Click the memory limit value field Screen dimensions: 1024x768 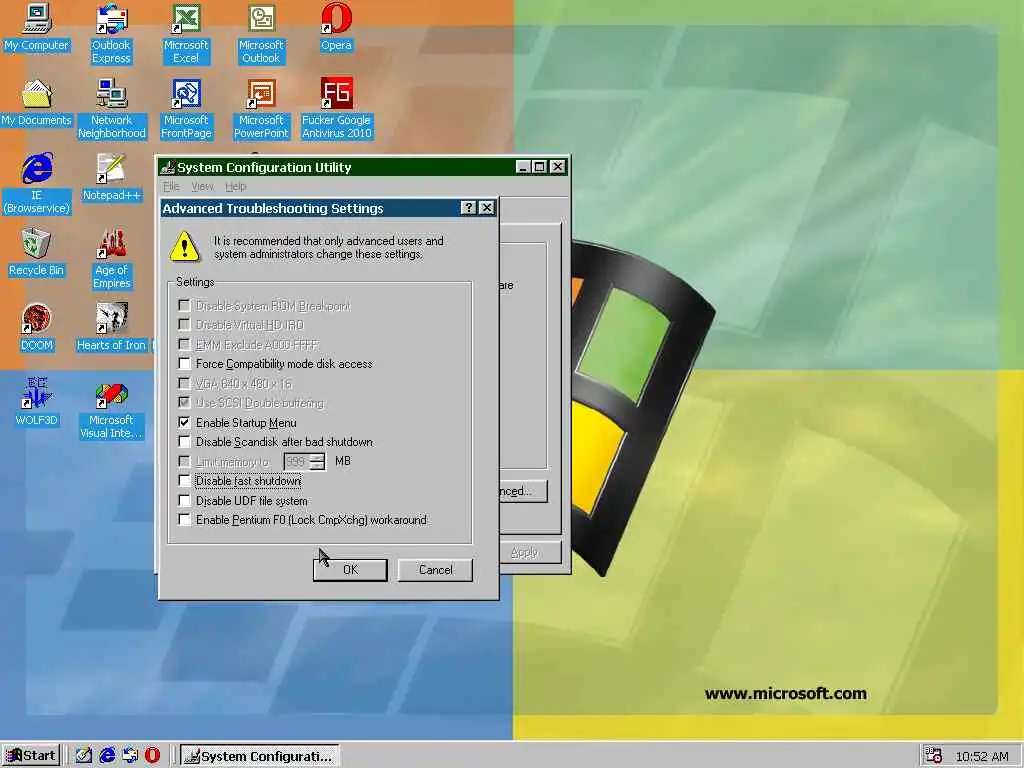click(296, 462)
